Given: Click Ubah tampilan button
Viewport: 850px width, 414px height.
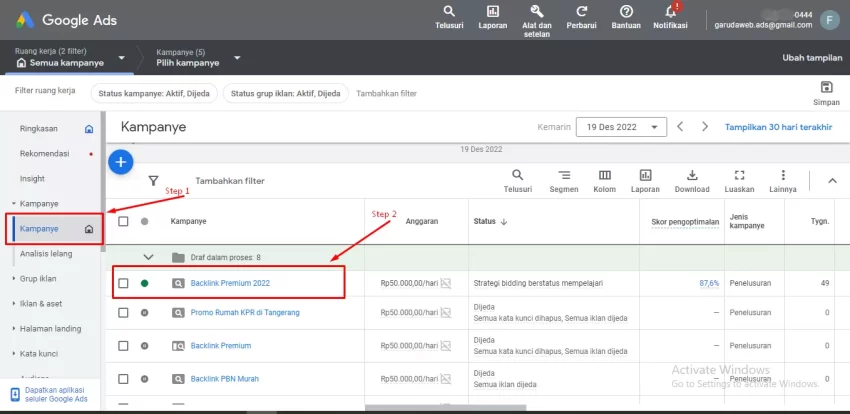Looking at the screenshot, I should coord(812,57).
